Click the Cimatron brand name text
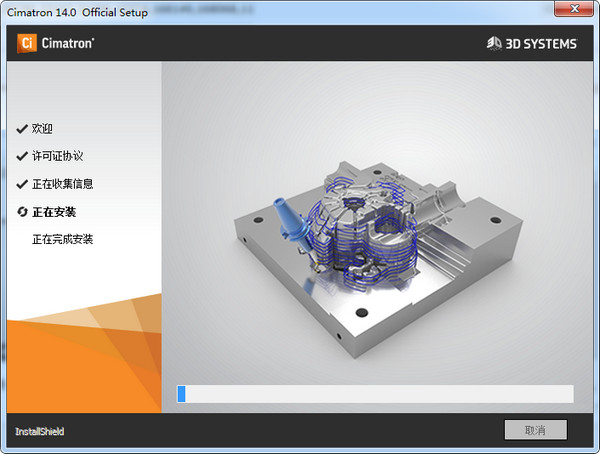 (x=68, y=43)
